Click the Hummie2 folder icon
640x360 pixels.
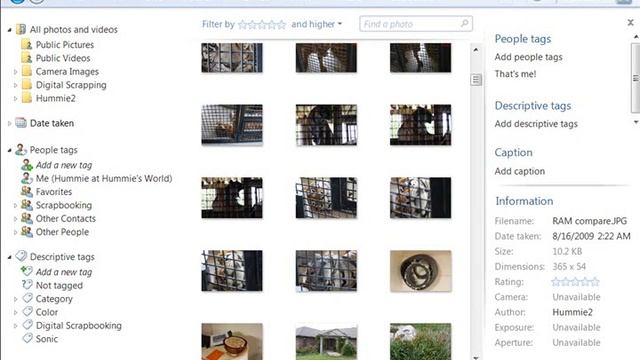tap(27, 98)
